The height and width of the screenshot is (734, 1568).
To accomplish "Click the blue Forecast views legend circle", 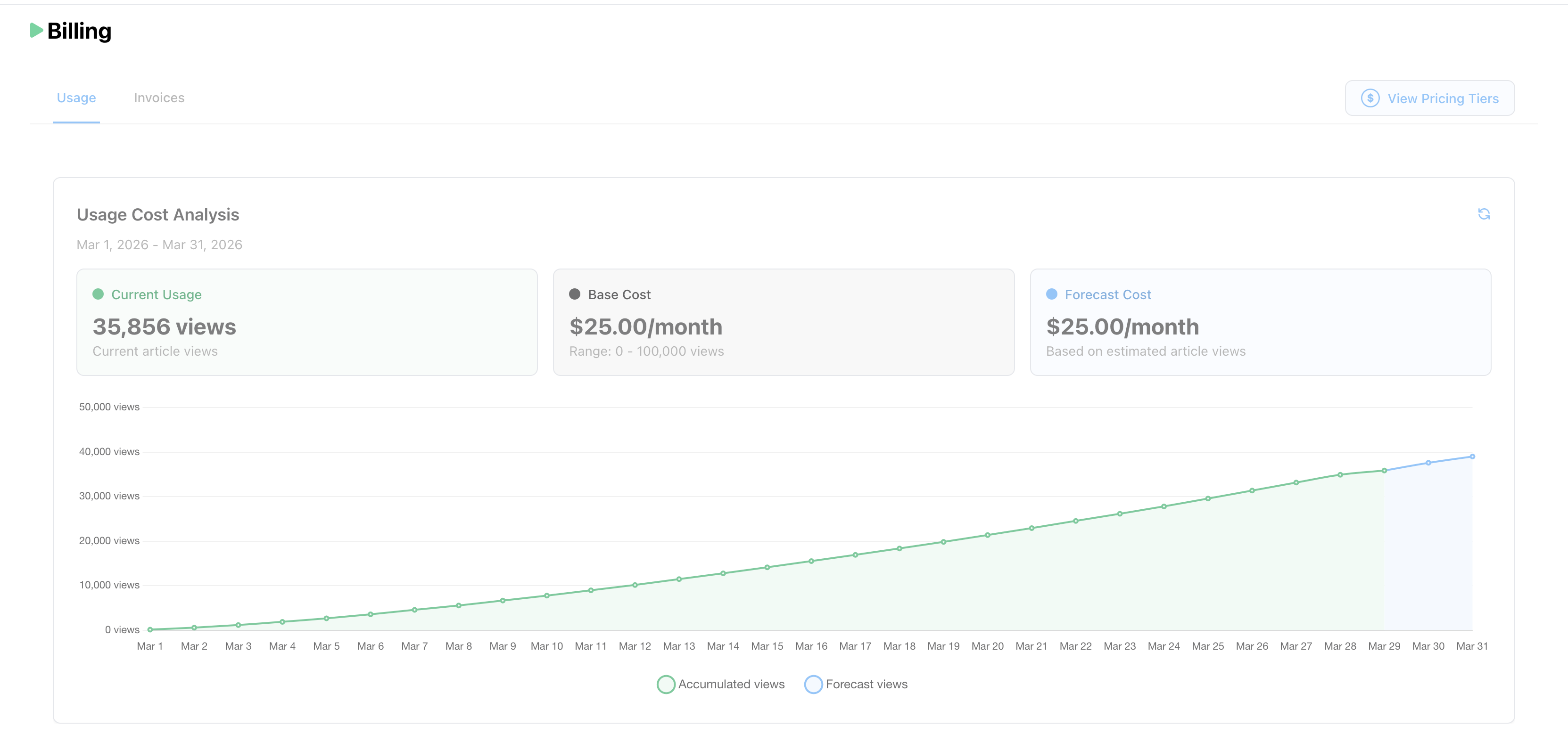I will pyautogui.click(x=814, y=684).
